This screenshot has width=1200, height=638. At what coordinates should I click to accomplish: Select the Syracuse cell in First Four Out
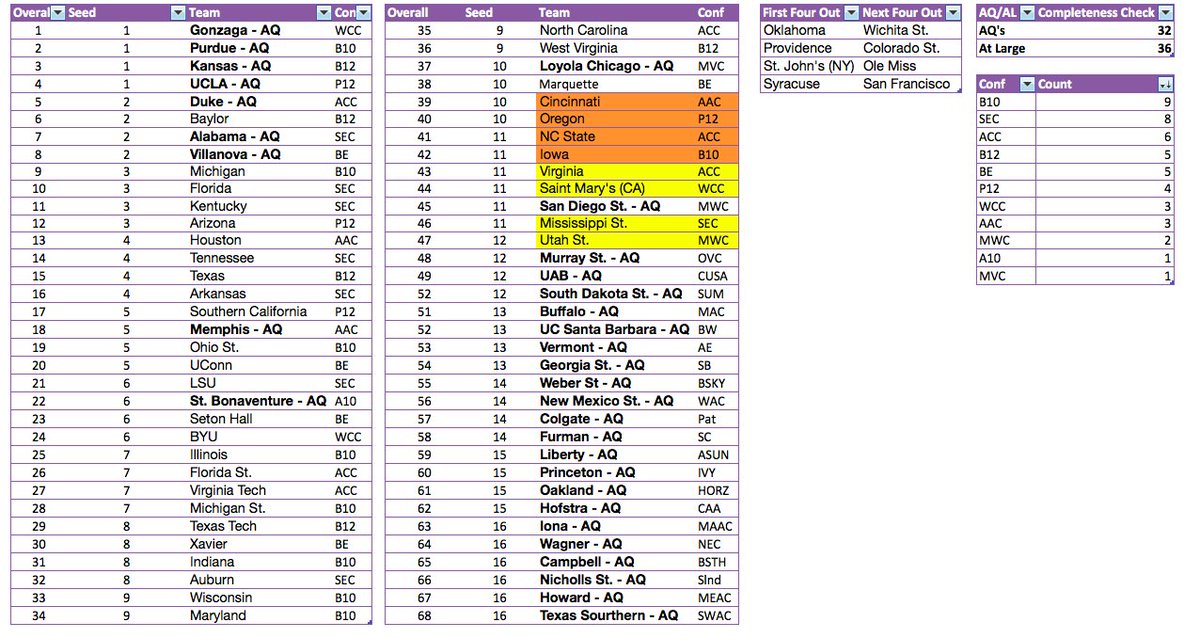click(788, 84)
